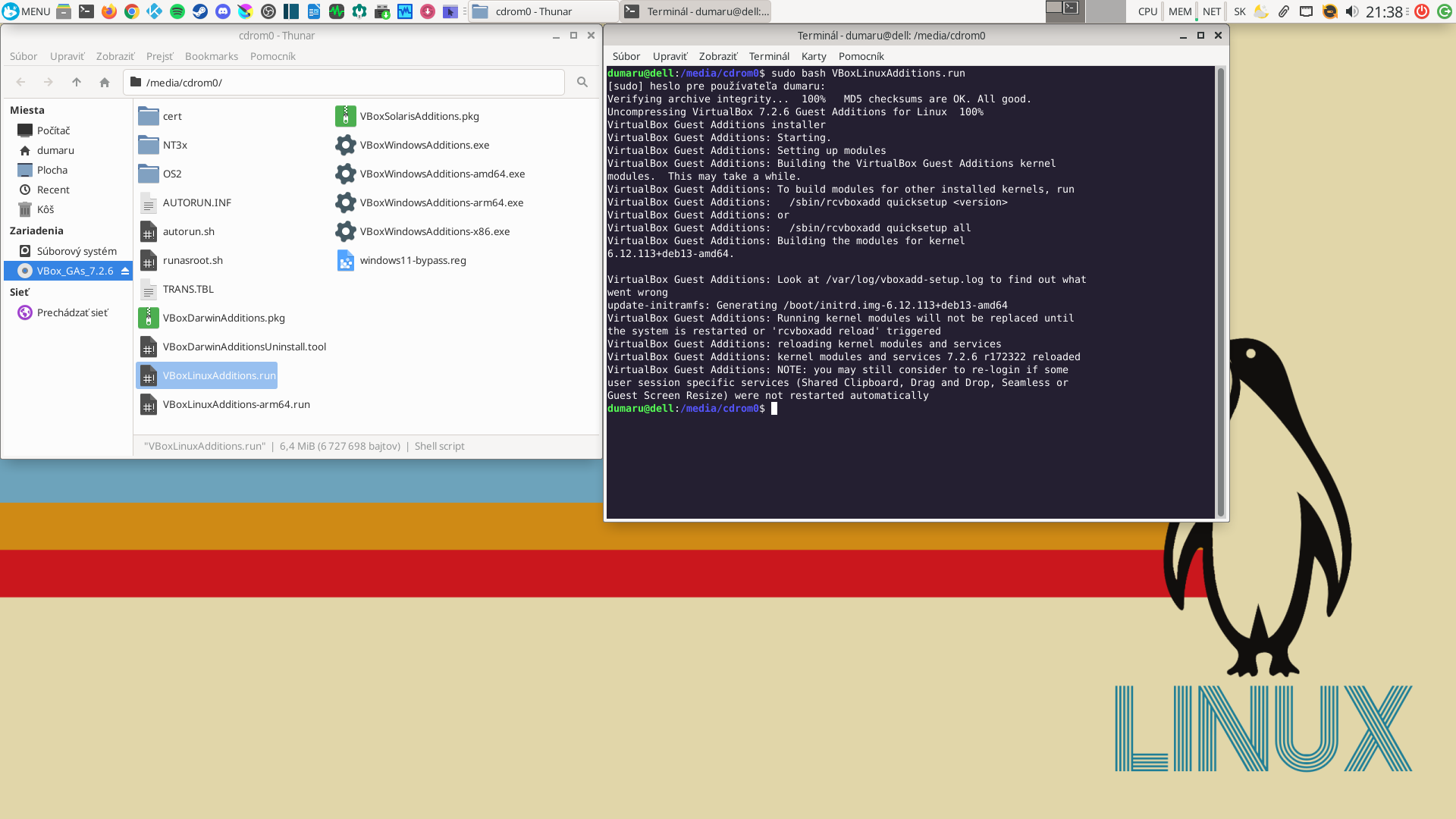Click the red power button icon

point(1422,11)
